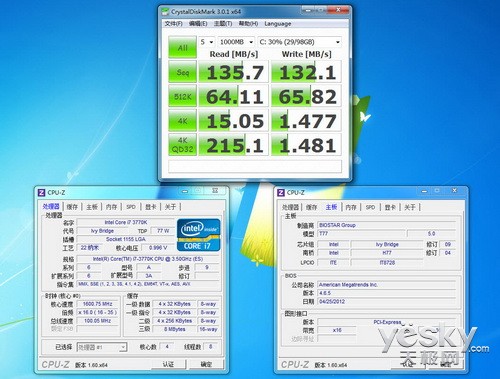The width and height of the screenshot is (500, 379).
Task: Open the SPD tab in right CPU-Z
Action: (x=370, y=207)
